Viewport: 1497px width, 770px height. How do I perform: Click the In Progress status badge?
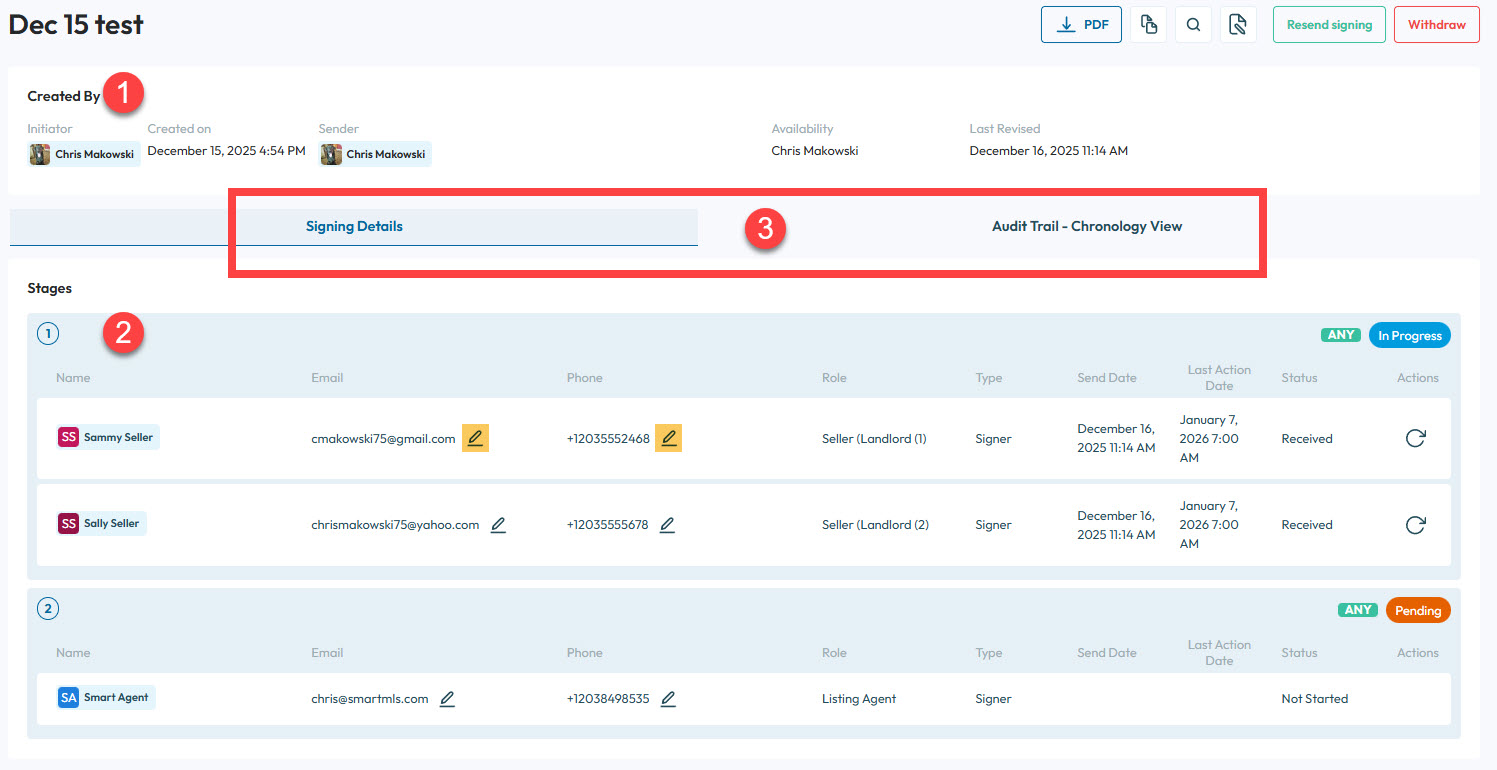1409,336
